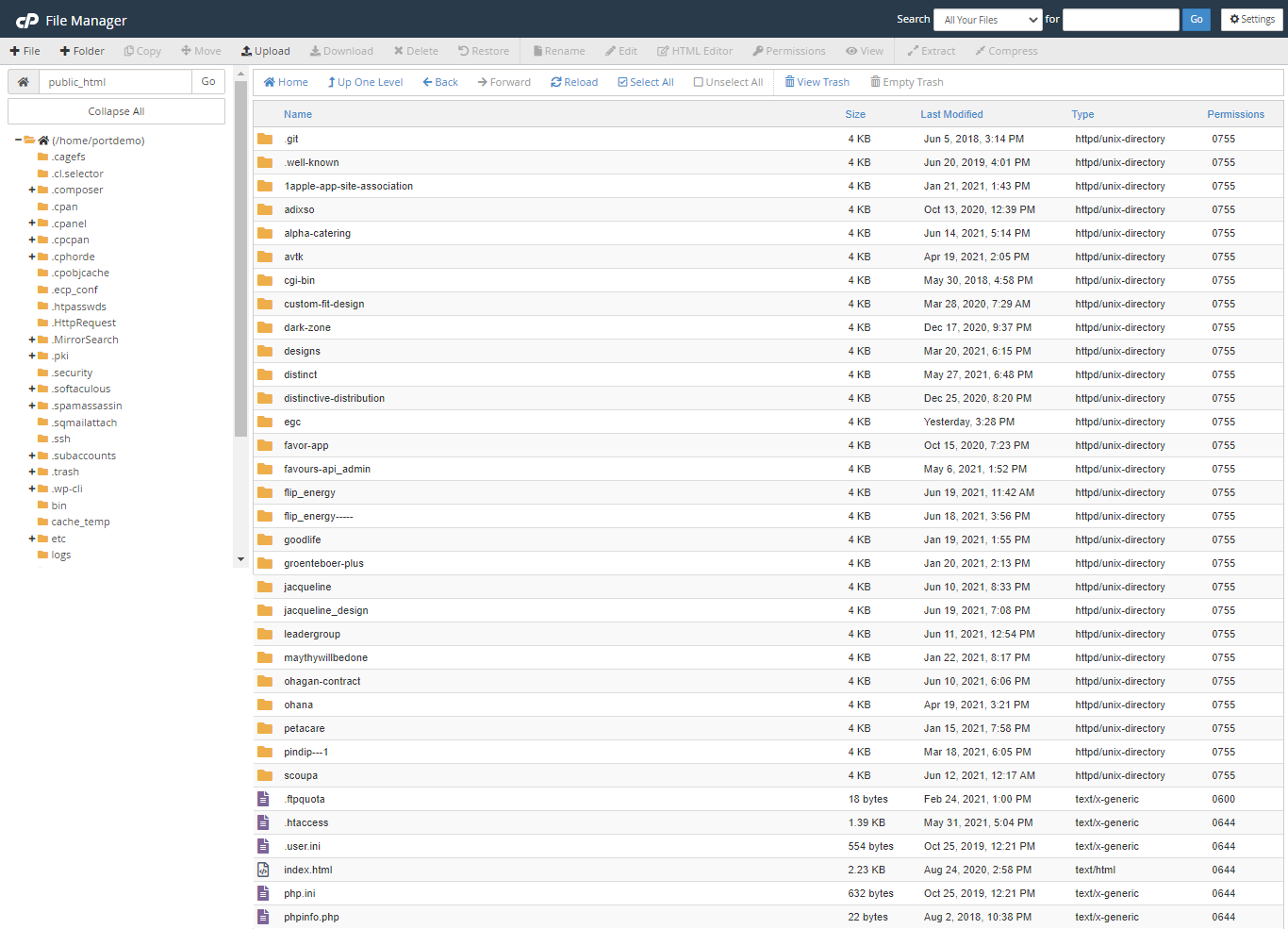Expand the .softaculous tree node
The height and width of the screenshot is (929, 1288).
32,390
